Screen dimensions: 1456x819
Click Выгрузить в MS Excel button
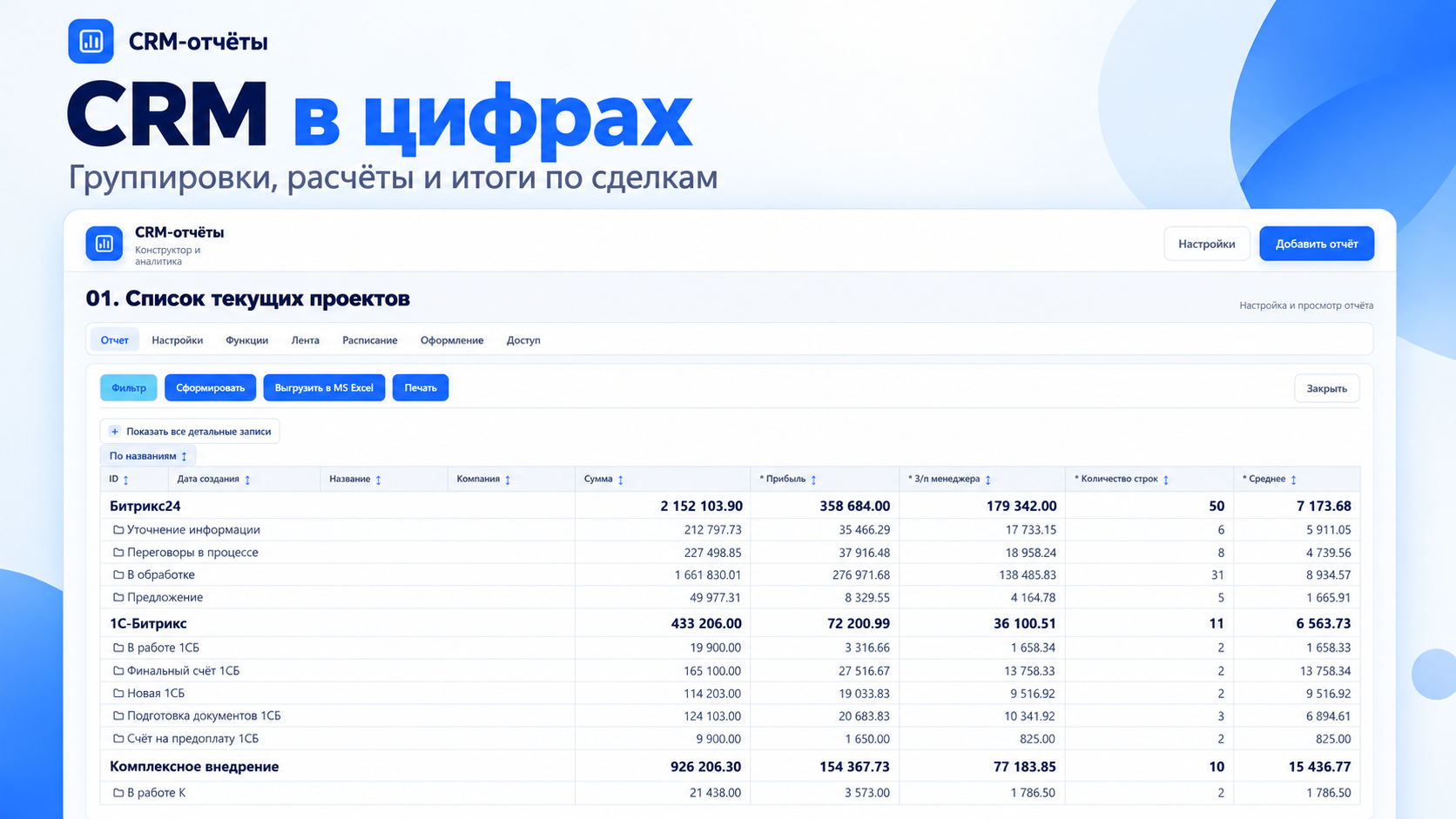pyautogui.click(x=324, y=387)
